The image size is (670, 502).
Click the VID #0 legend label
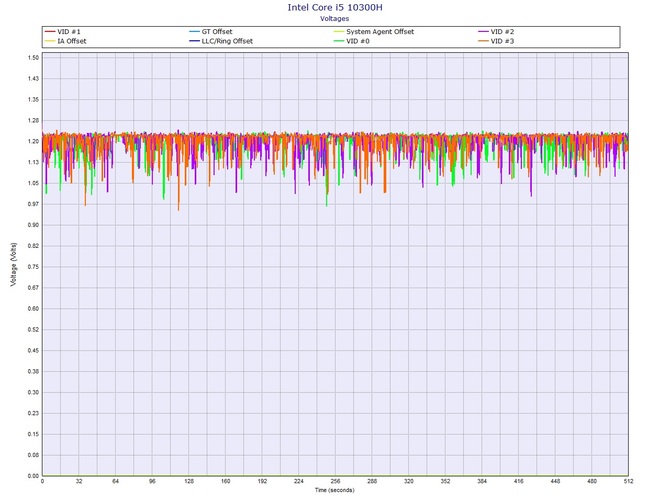point(358,41)
